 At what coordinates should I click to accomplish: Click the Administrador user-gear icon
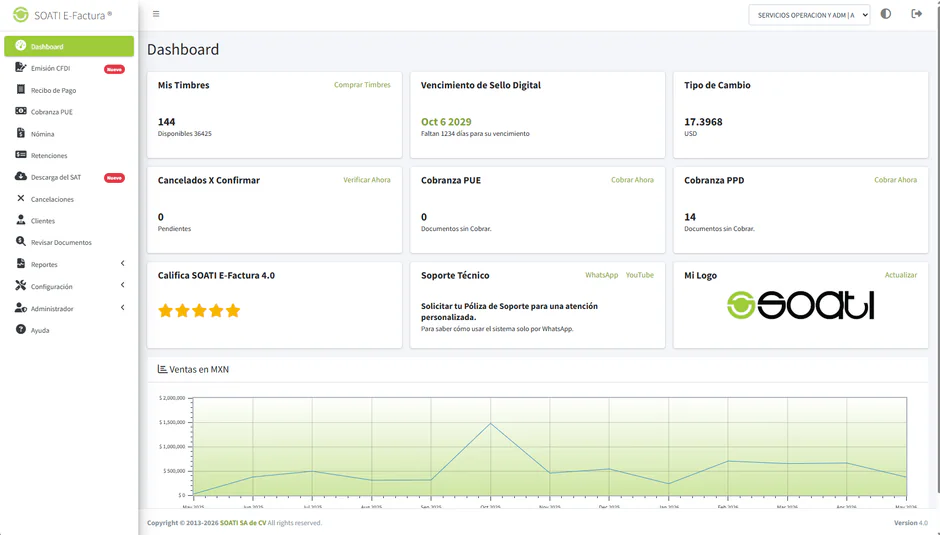[x=20, y=308]
